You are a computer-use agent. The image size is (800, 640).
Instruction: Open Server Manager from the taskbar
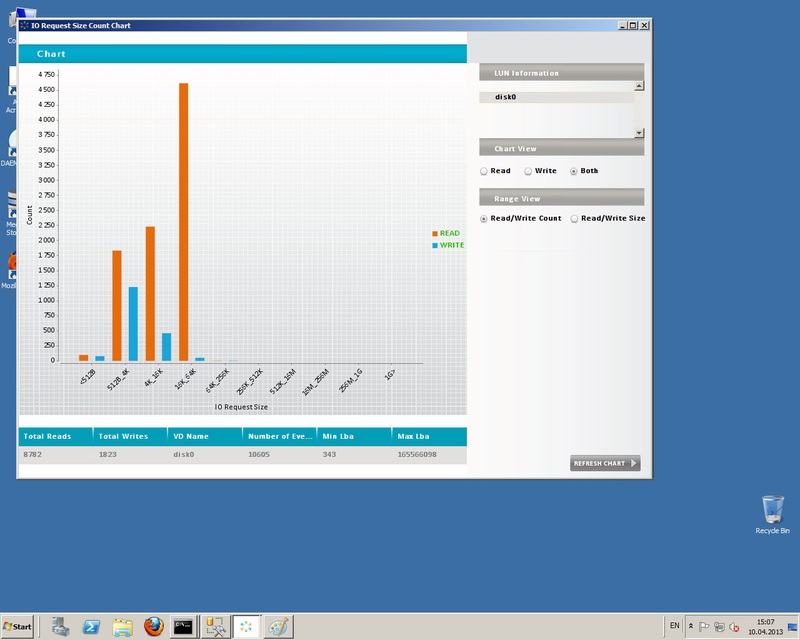pyautogui.click(x=60, y=627)
